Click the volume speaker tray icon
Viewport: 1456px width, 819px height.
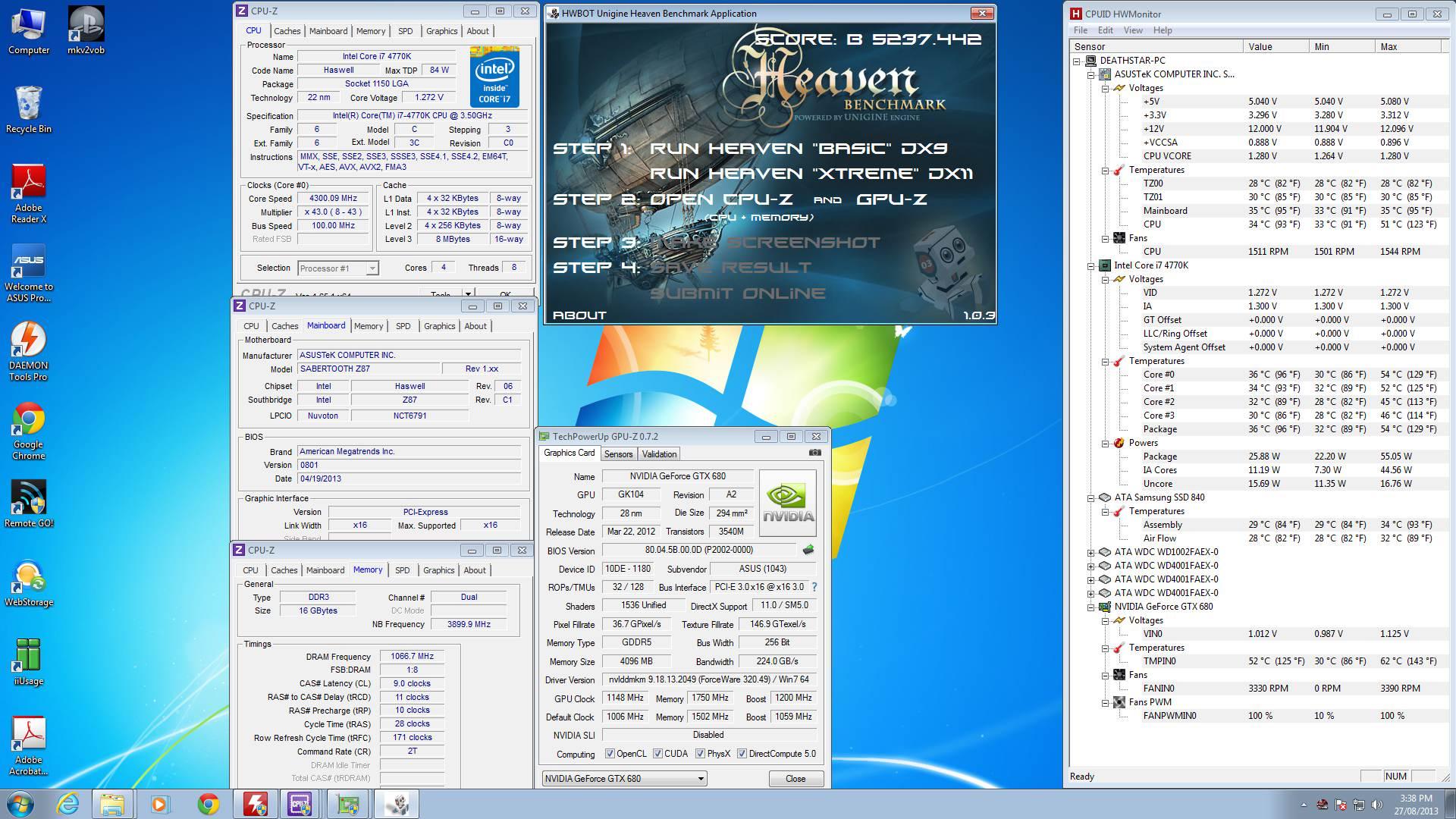[1377, 805]
